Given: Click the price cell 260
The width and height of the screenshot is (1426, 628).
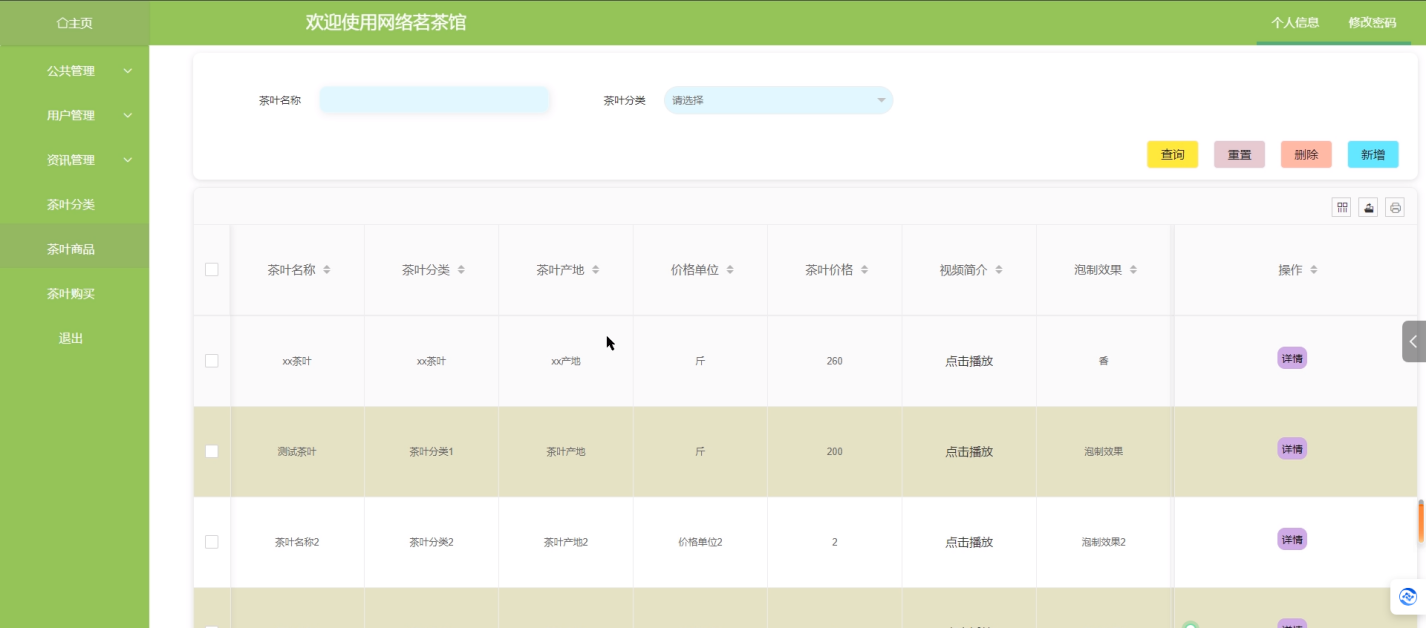Looking at the screenshot, I should (x=835, y=361).
